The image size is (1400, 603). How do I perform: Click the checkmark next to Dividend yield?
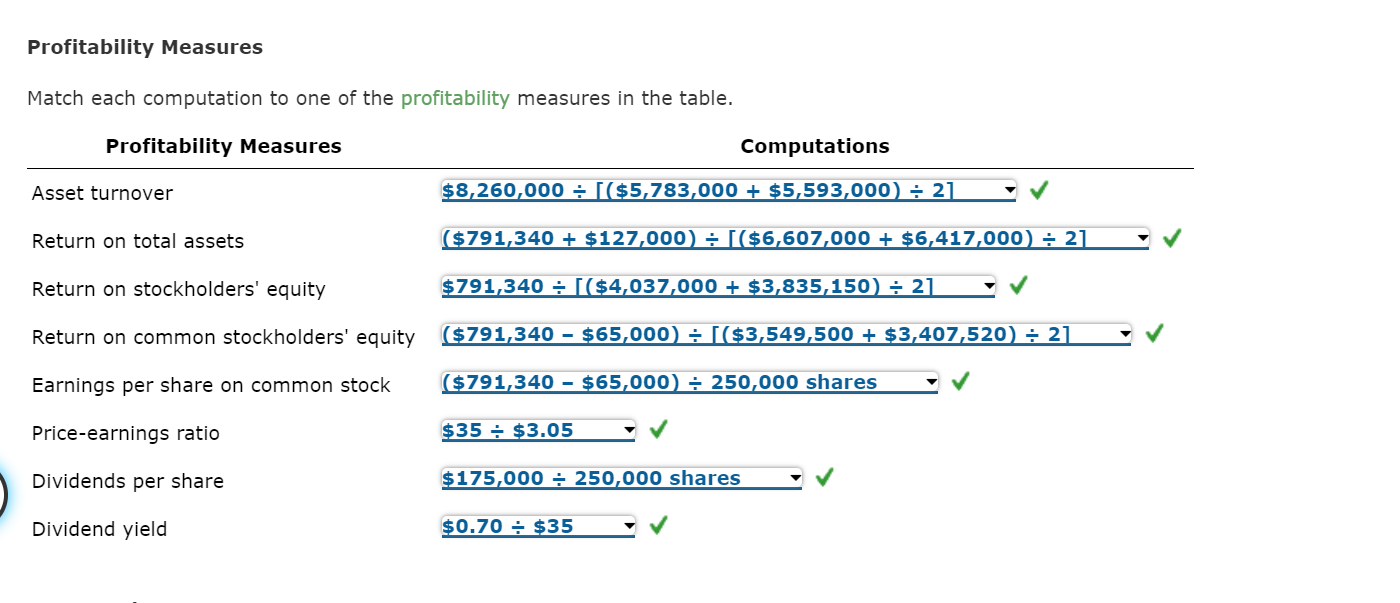click(657, 525)
